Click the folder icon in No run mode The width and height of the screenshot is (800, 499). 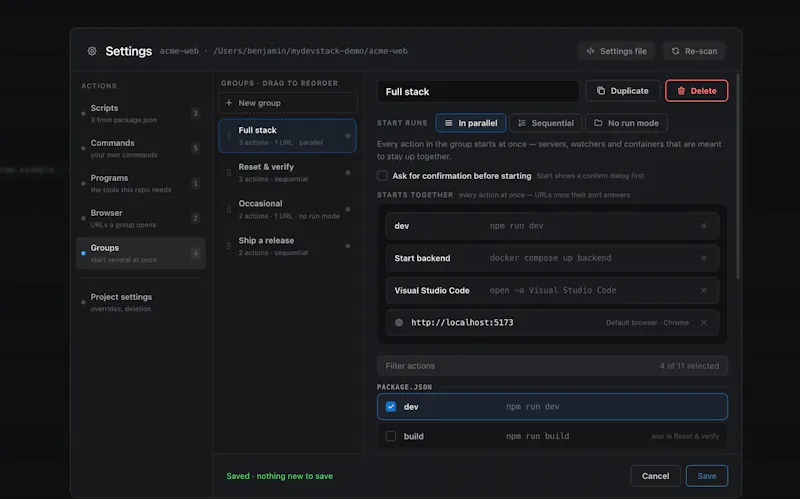(x=598, y=123)
